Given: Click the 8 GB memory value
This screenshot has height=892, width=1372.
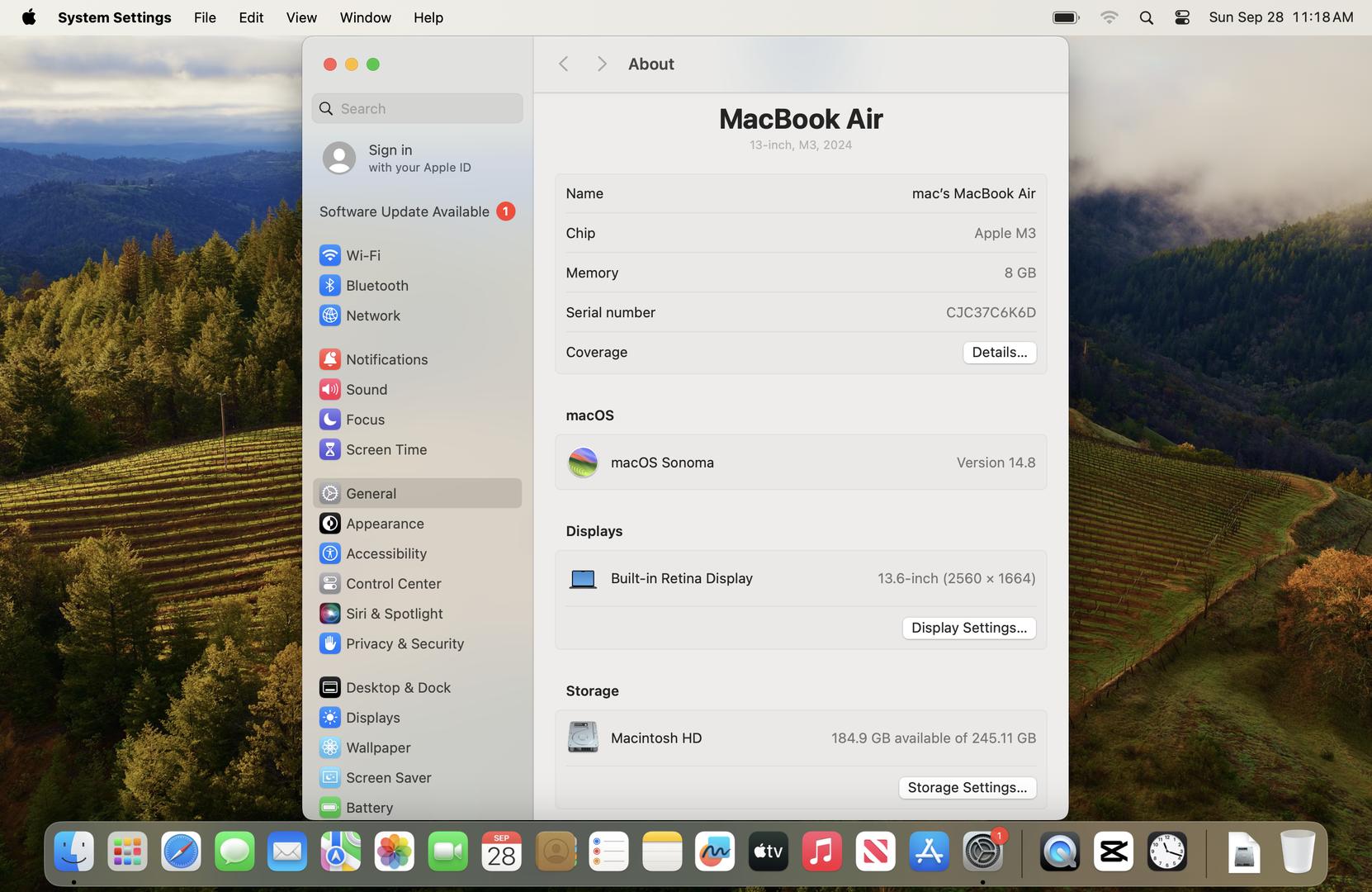Looking at the screenshot, I should click(1020, 273).
